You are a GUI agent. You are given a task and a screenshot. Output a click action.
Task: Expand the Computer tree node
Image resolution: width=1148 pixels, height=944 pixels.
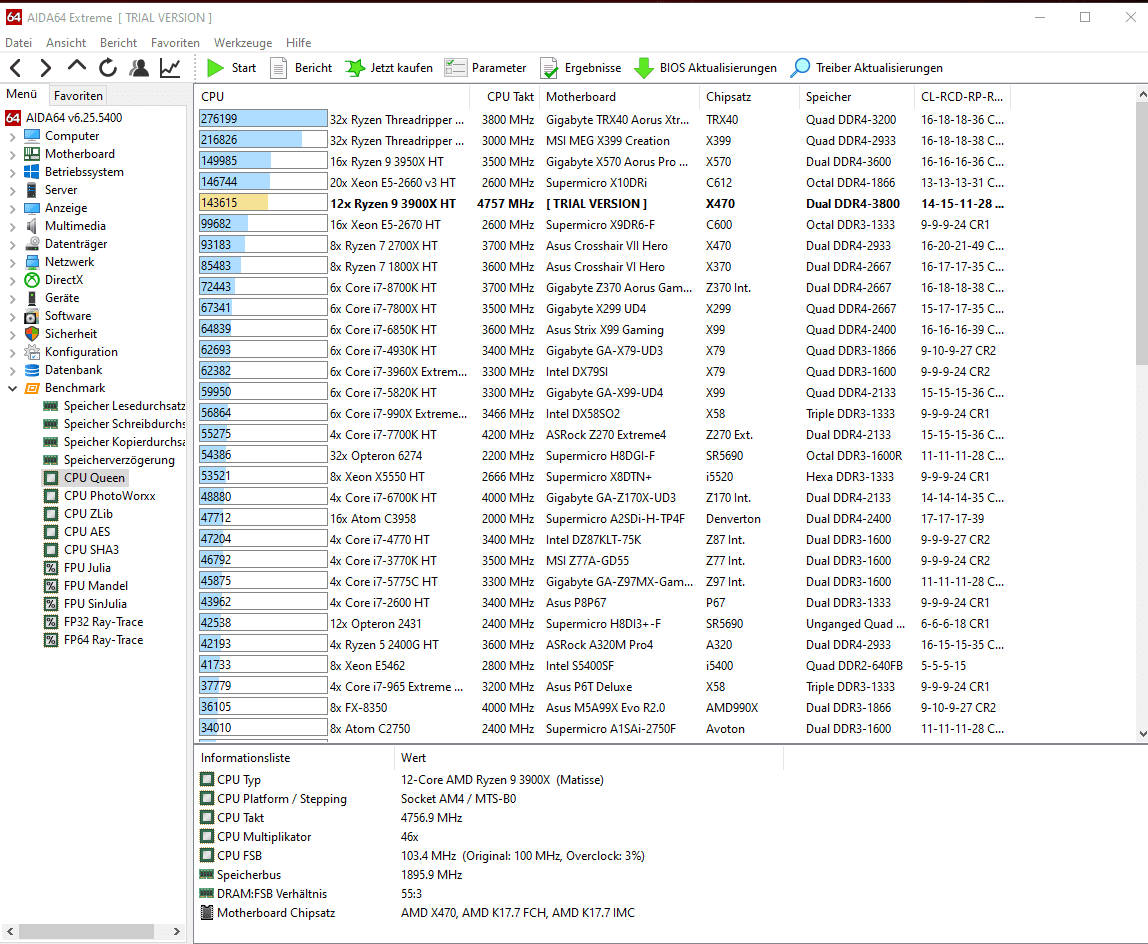click(x=12, y=136)
